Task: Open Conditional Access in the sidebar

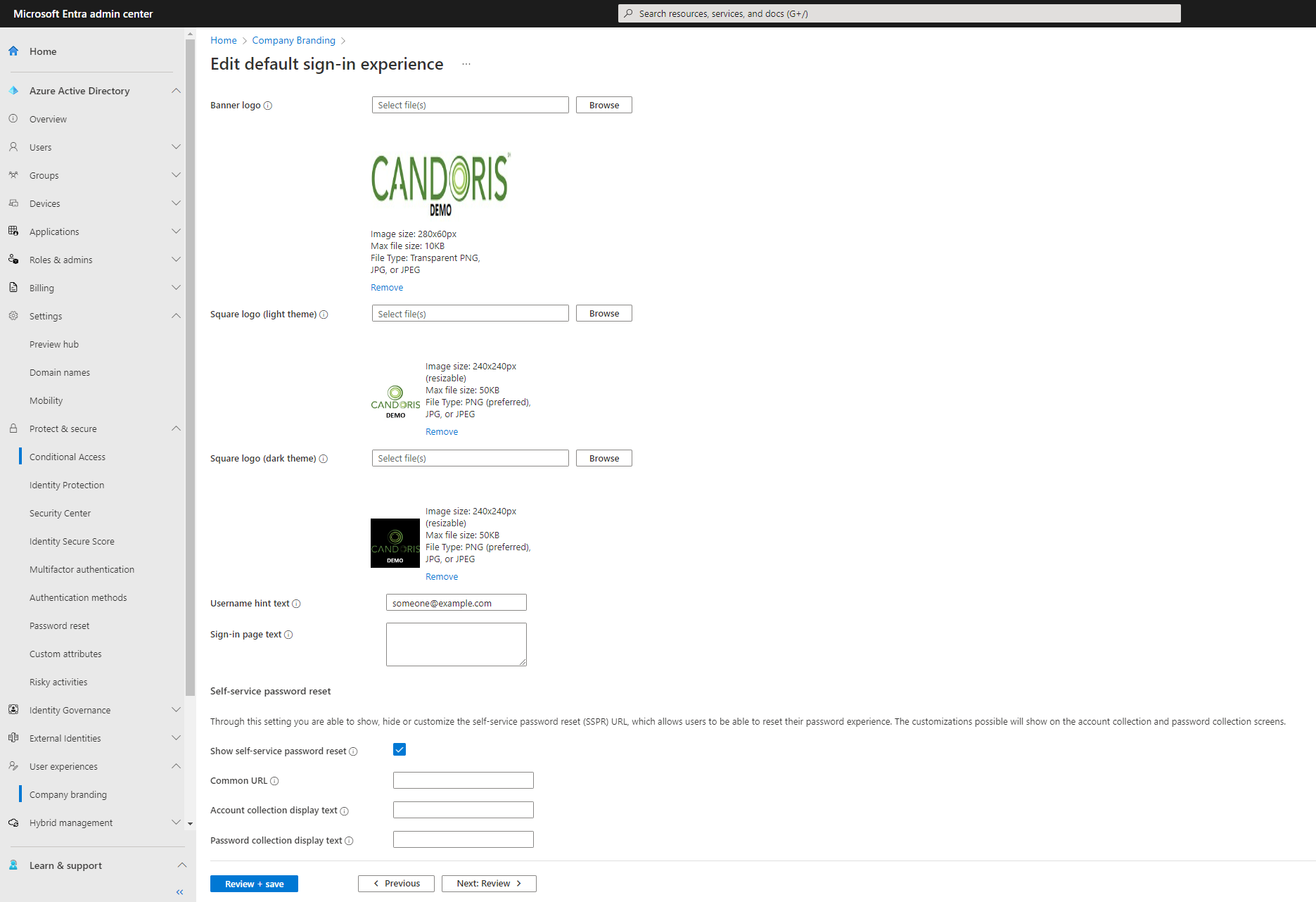Action: pos(68,457)
